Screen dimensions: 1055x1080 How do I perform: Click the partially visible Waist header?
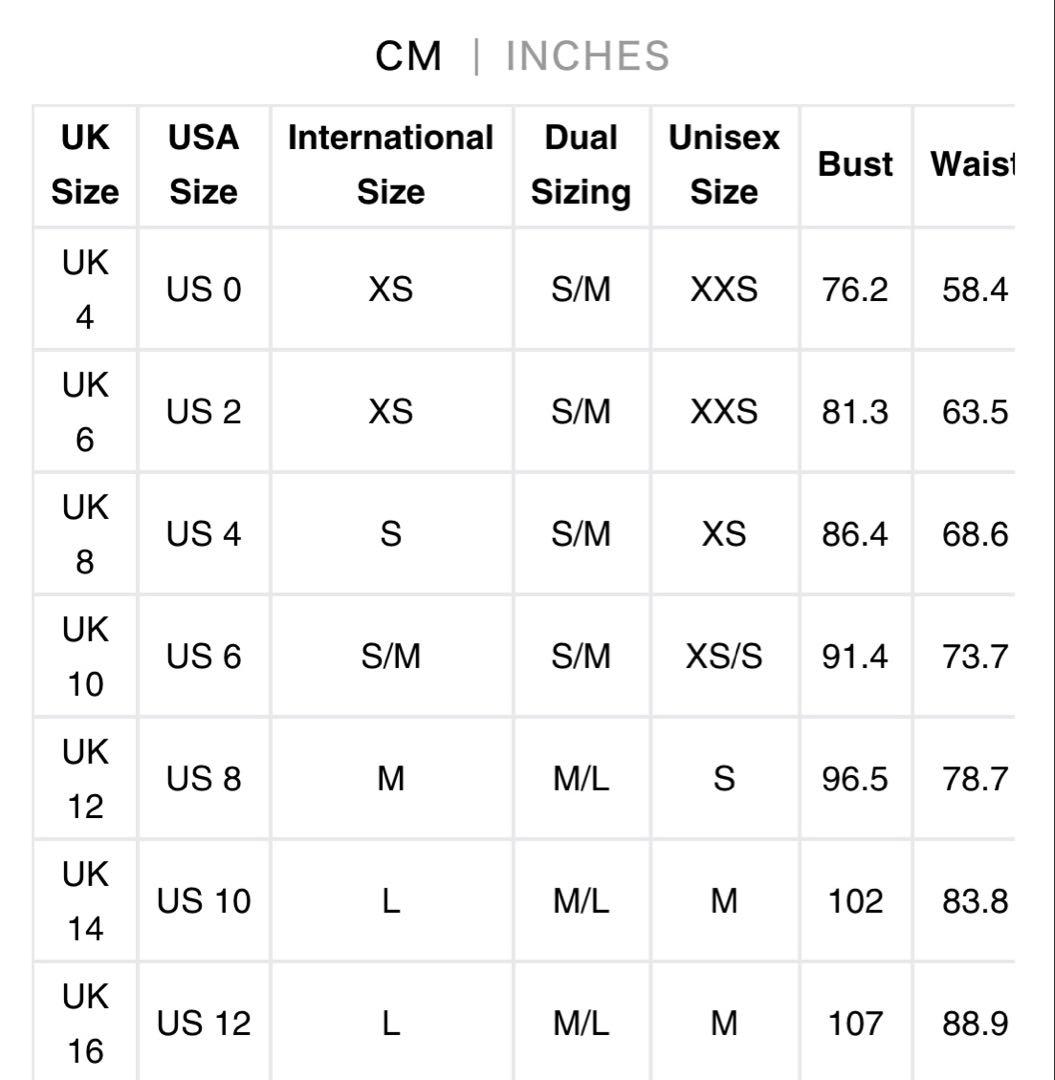point(972,165)
